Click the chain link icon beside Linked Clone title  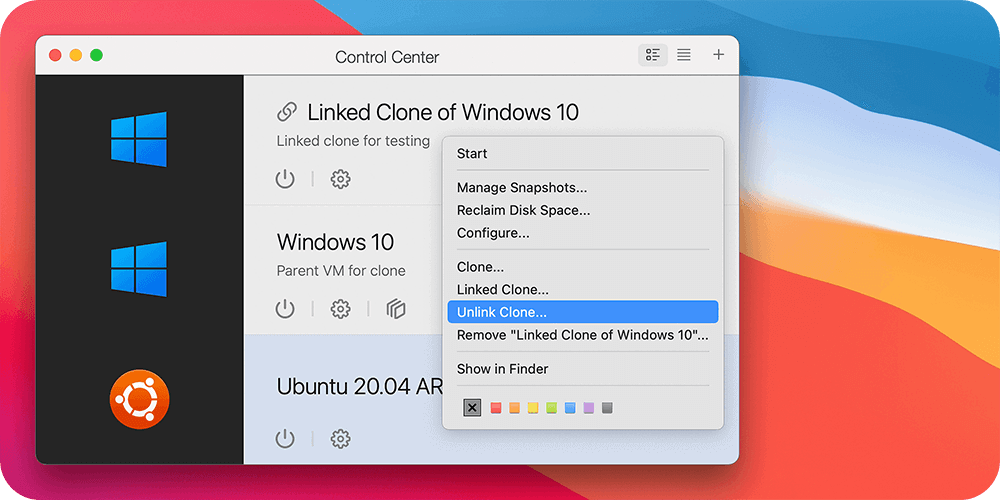[x=287, y=112]
